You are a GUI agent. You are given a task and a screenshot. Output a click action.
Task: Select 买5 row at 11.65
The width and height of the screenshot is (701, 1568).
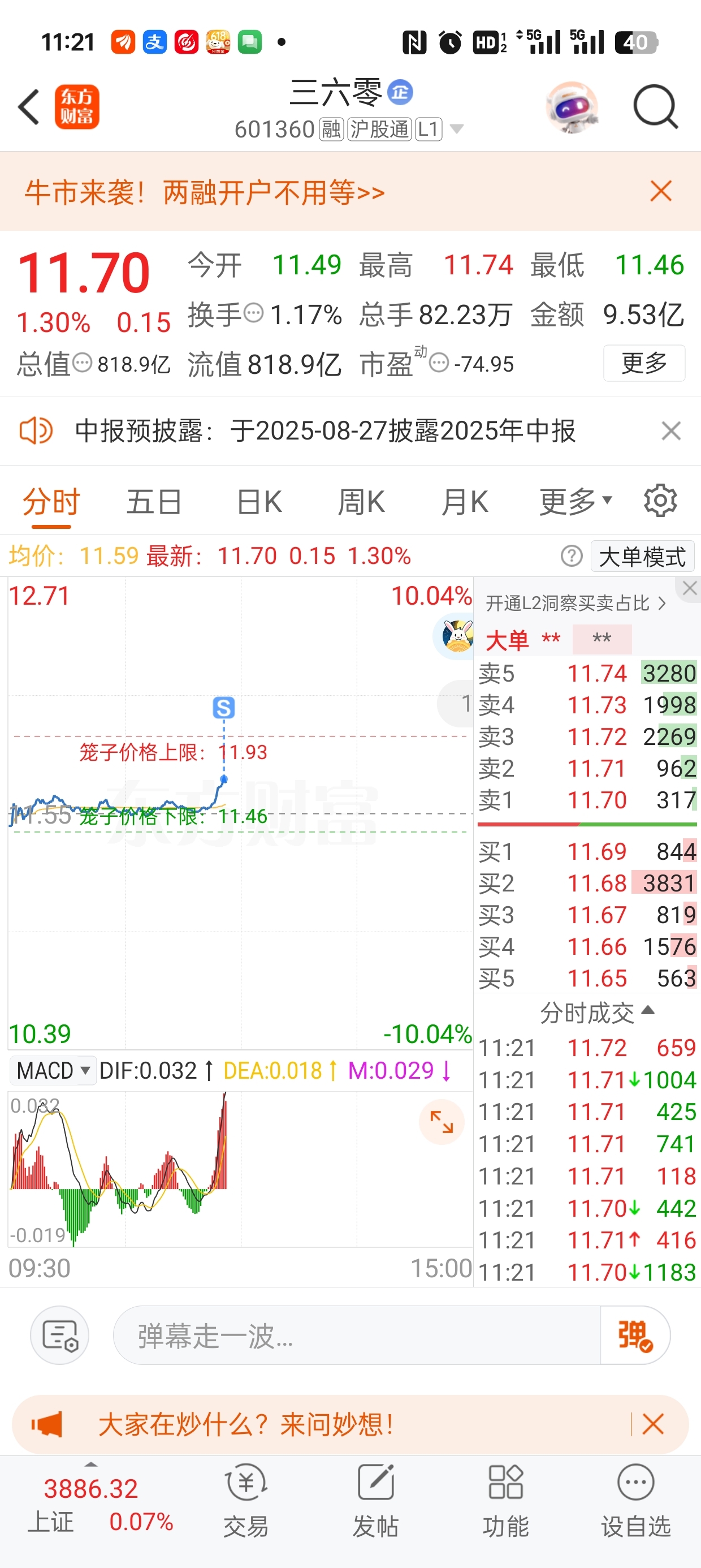[x=587, y=978]
